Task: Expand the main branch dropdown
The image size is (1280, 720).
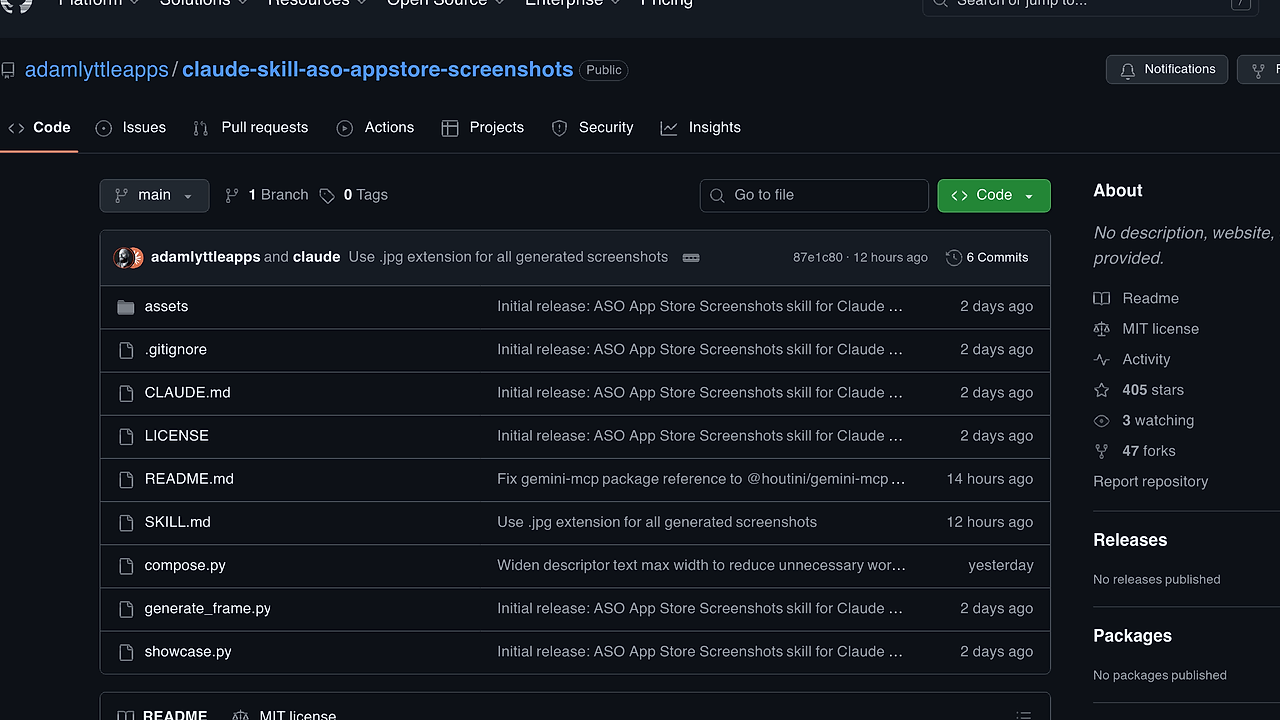Action: click(154, 195)
